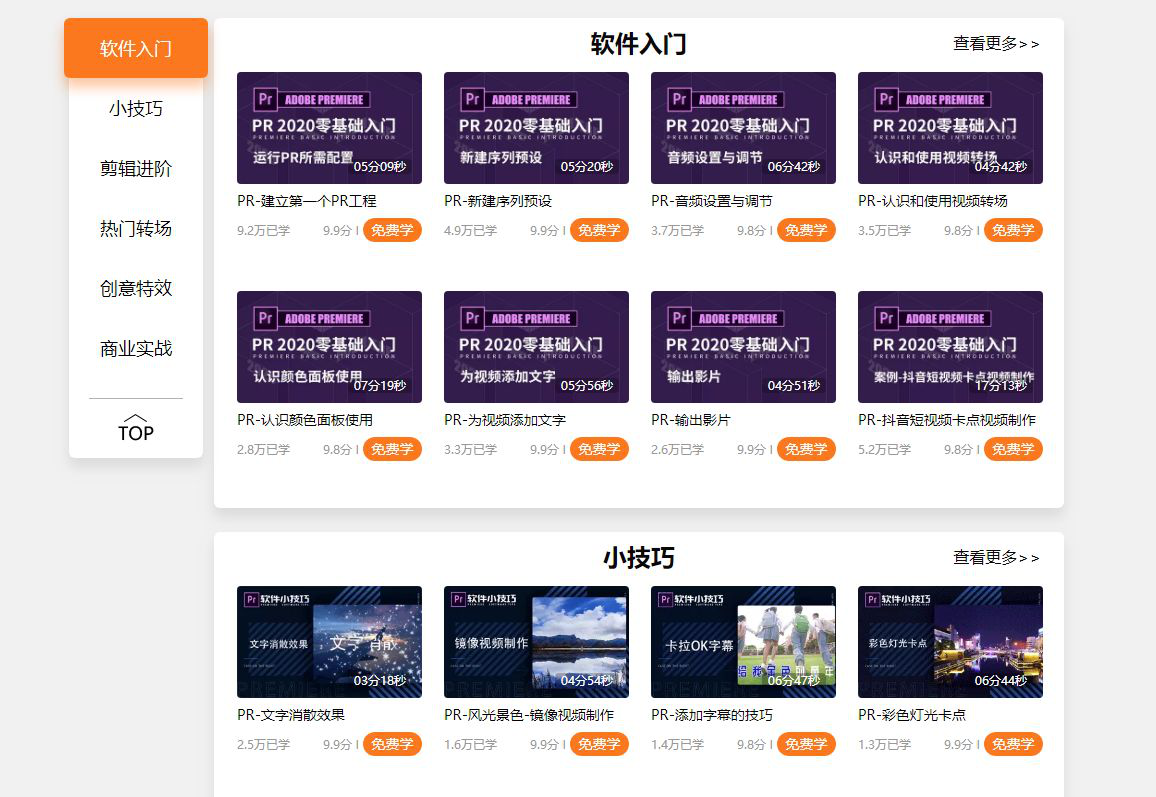Screen dimensions: 1156x797
Task: Select 商业实战 in the sidebar
Action: [x=136, y=348]
